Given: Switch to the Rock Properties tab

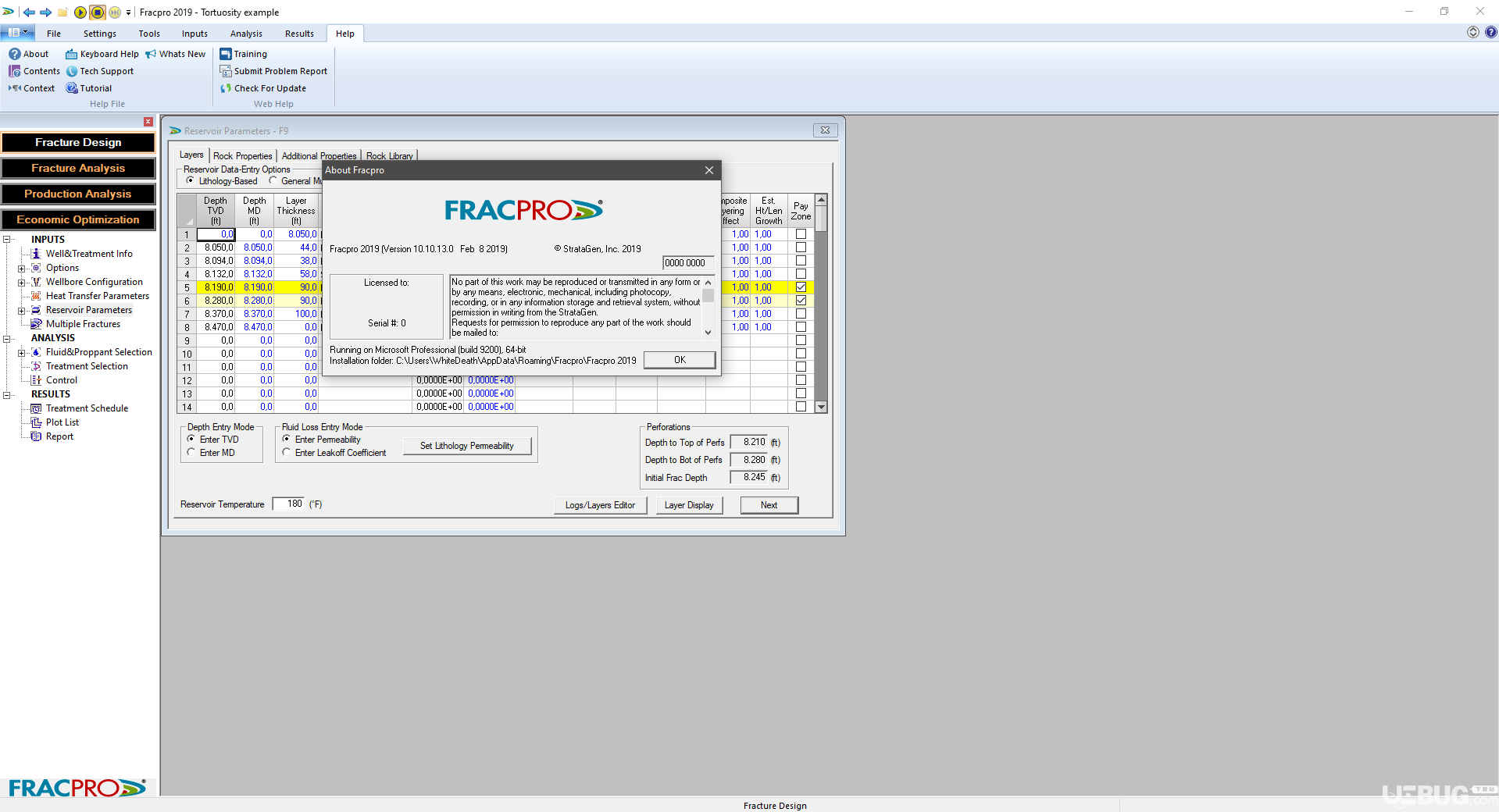Looking at the screenshot, I should coord(243,156).
